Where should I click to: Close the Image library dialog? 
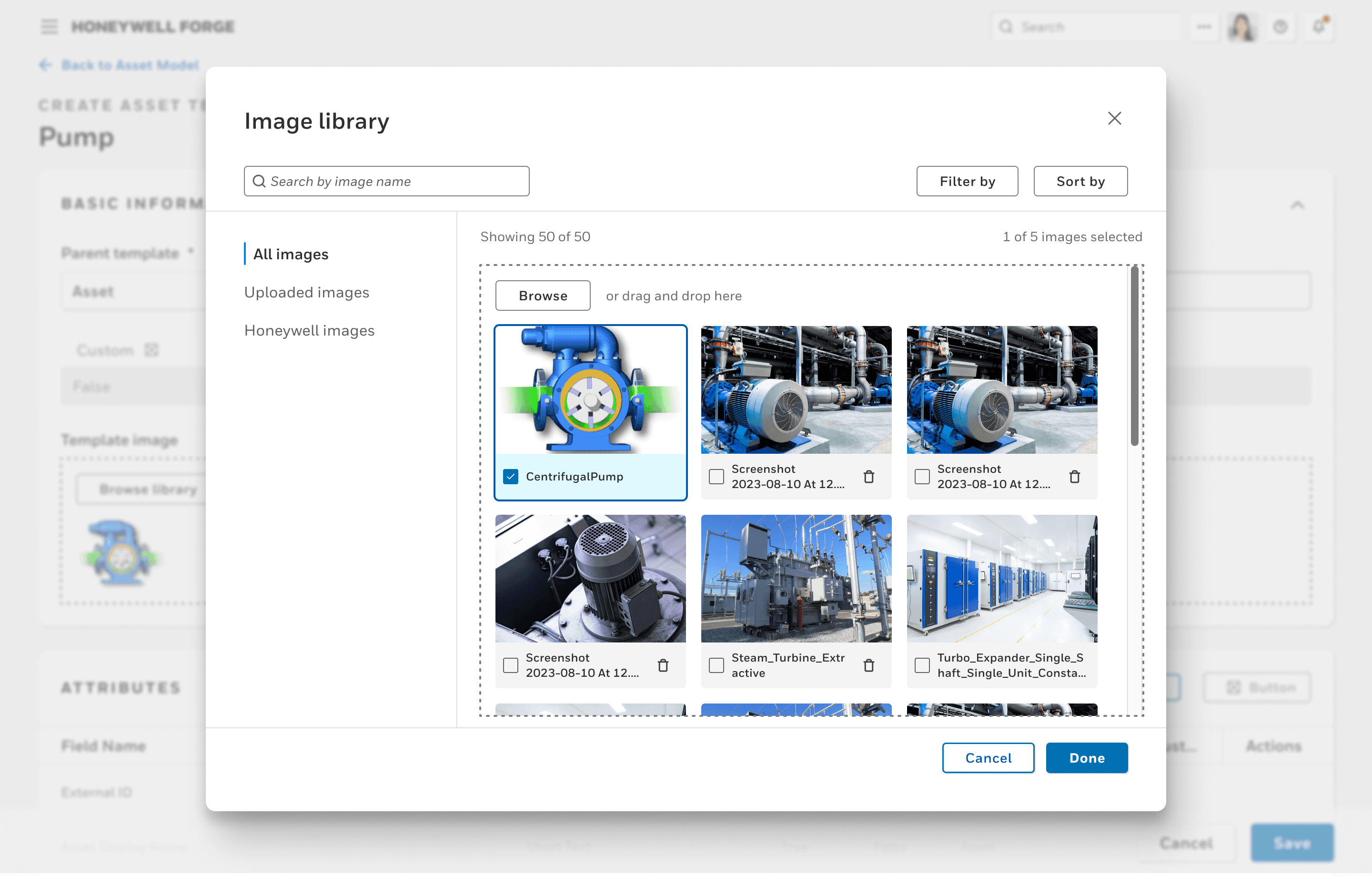[1114, 119]
